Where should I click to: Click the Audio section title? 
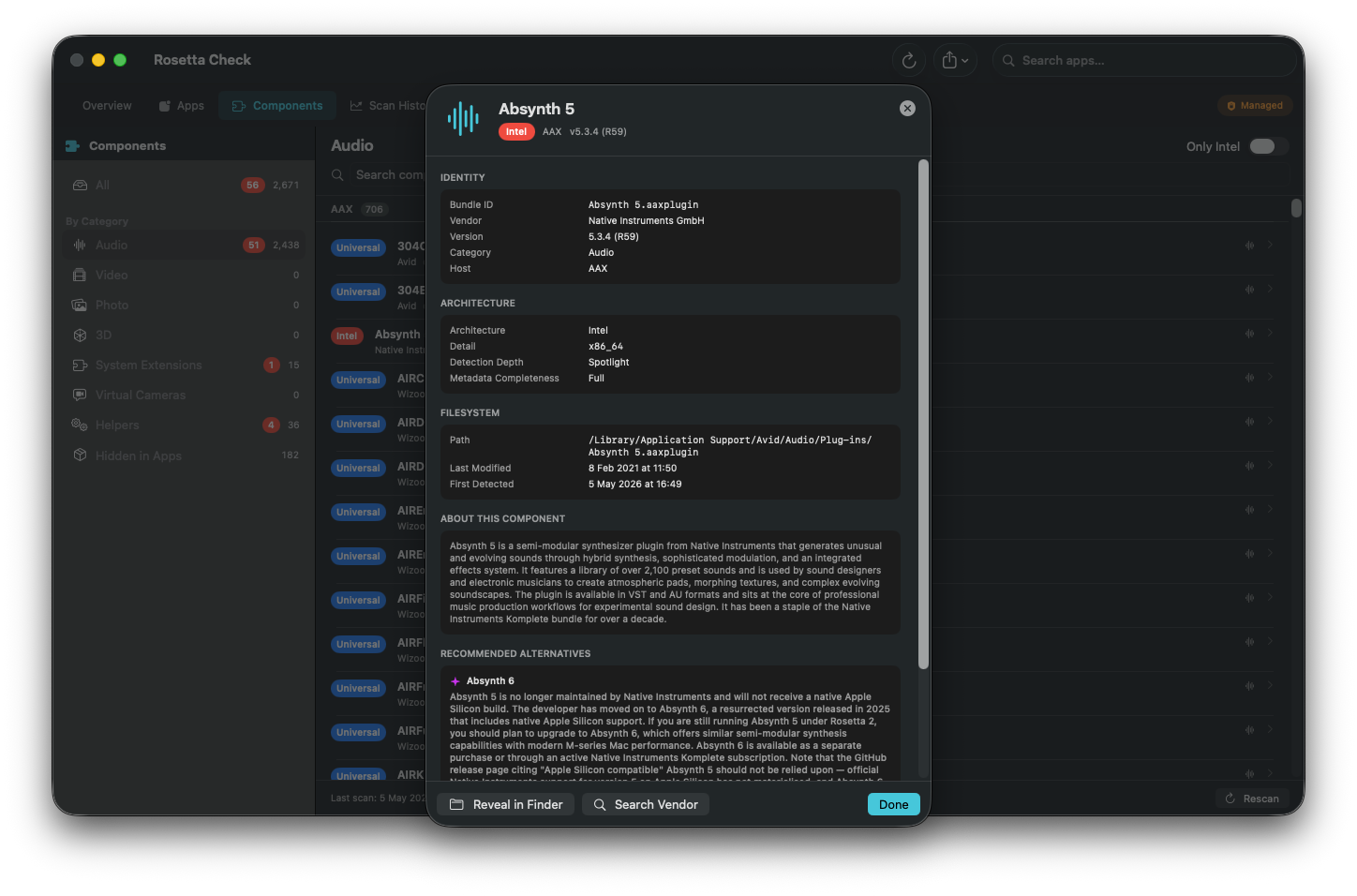pyautogui.click(x=351, y=145)
